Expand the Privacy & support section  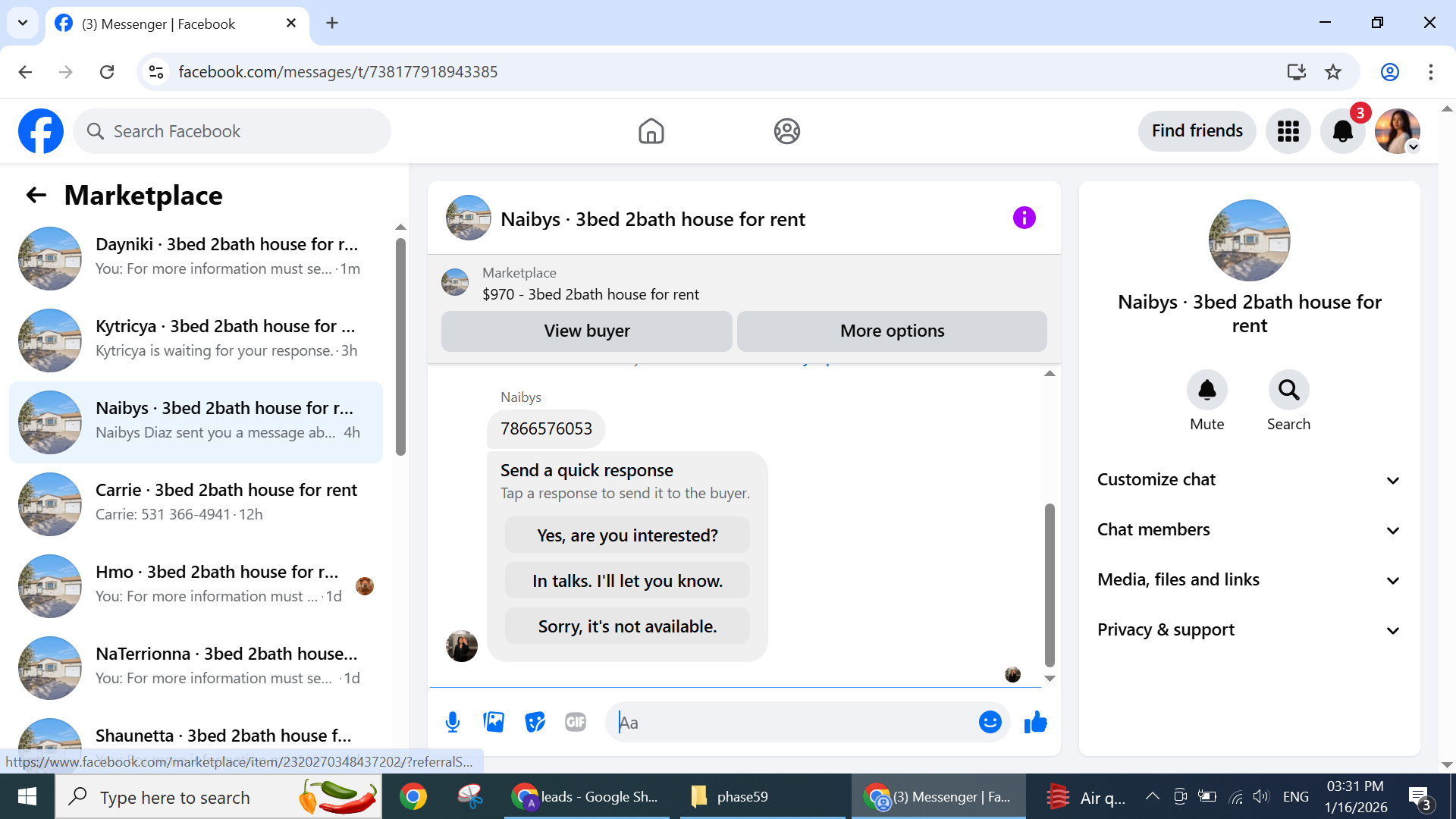1248,629
